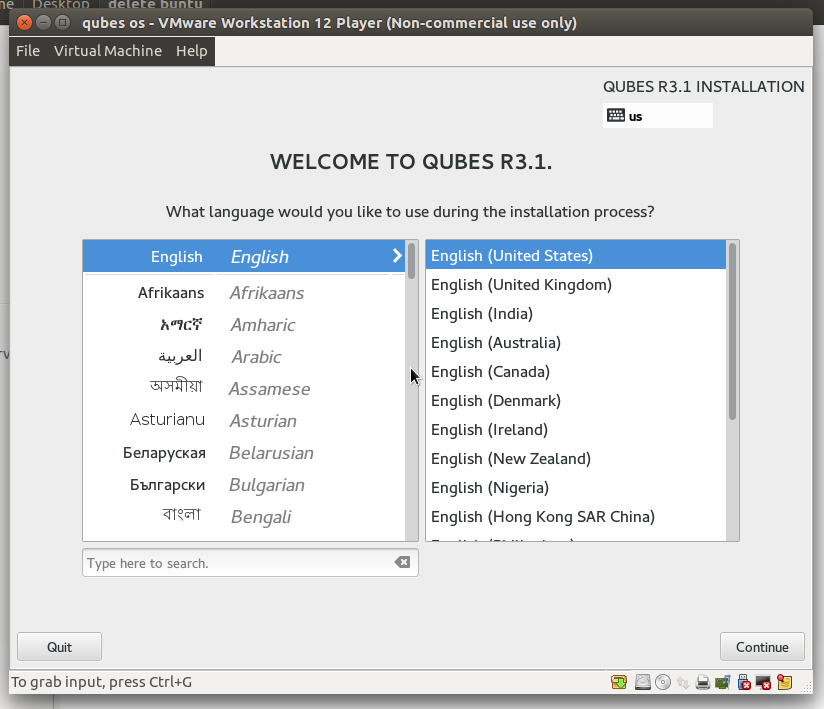
Task: Click the sound card device icon
Action: point(723,682)
